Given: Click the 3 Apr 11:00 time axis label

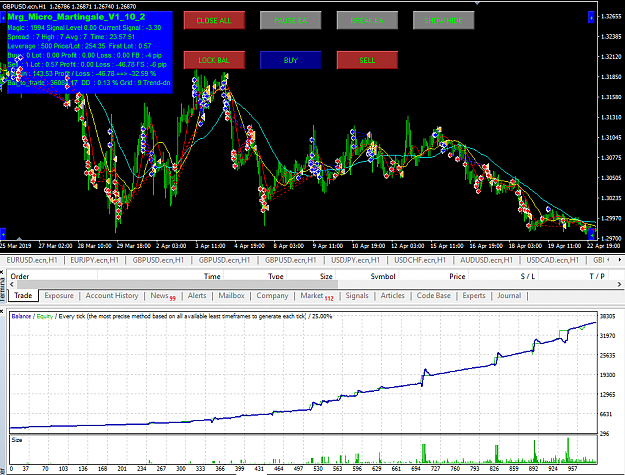Looking at the screenshot, I should coord(210,246).
